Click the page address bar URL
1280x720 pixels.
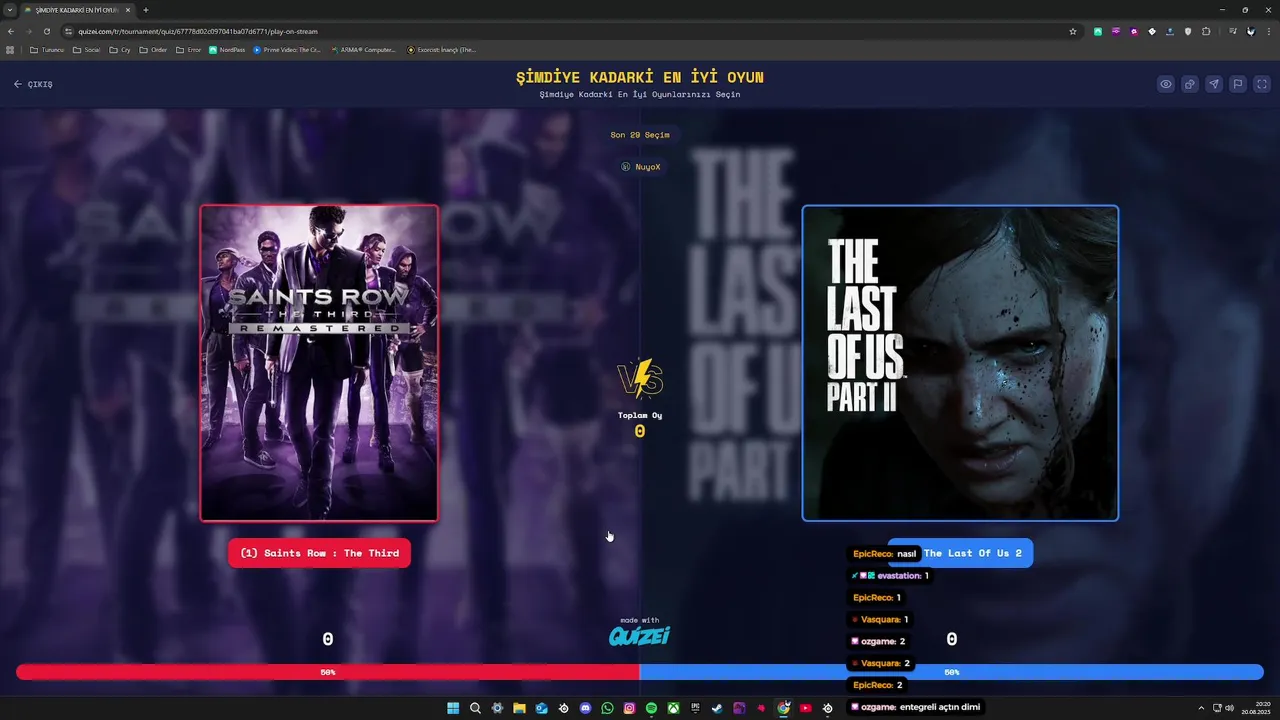198,31
